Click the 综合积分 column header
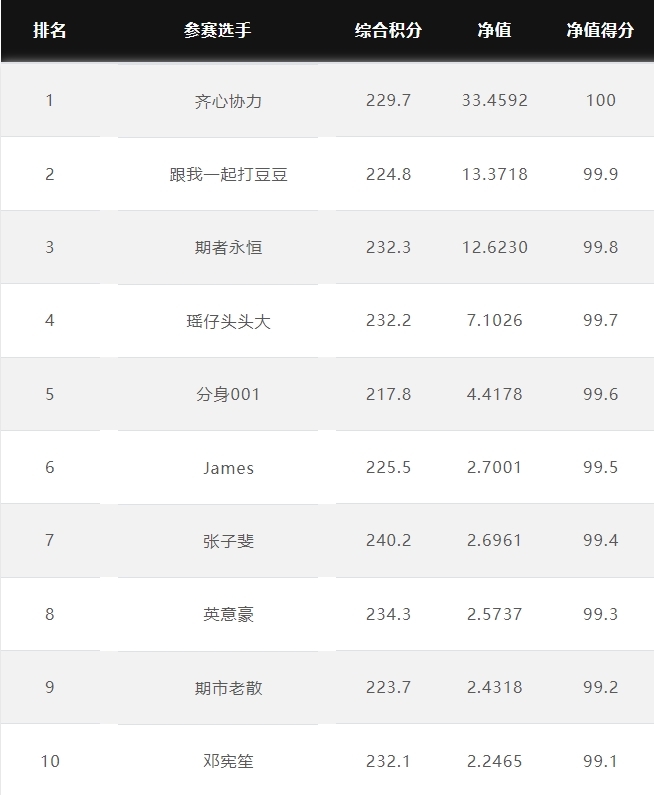This screenshot has height=795, width=654. coord(388,30)
